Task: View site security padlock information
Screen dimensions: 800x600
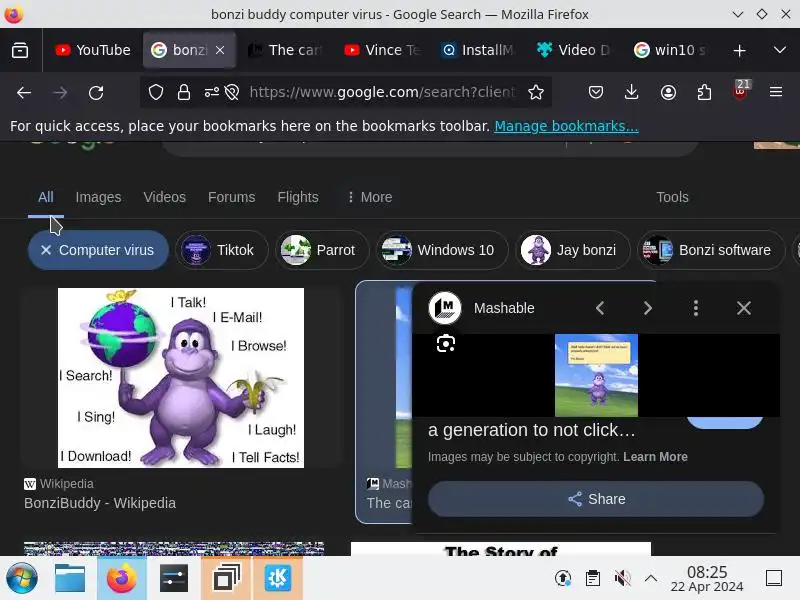Action: coord(184,92)
